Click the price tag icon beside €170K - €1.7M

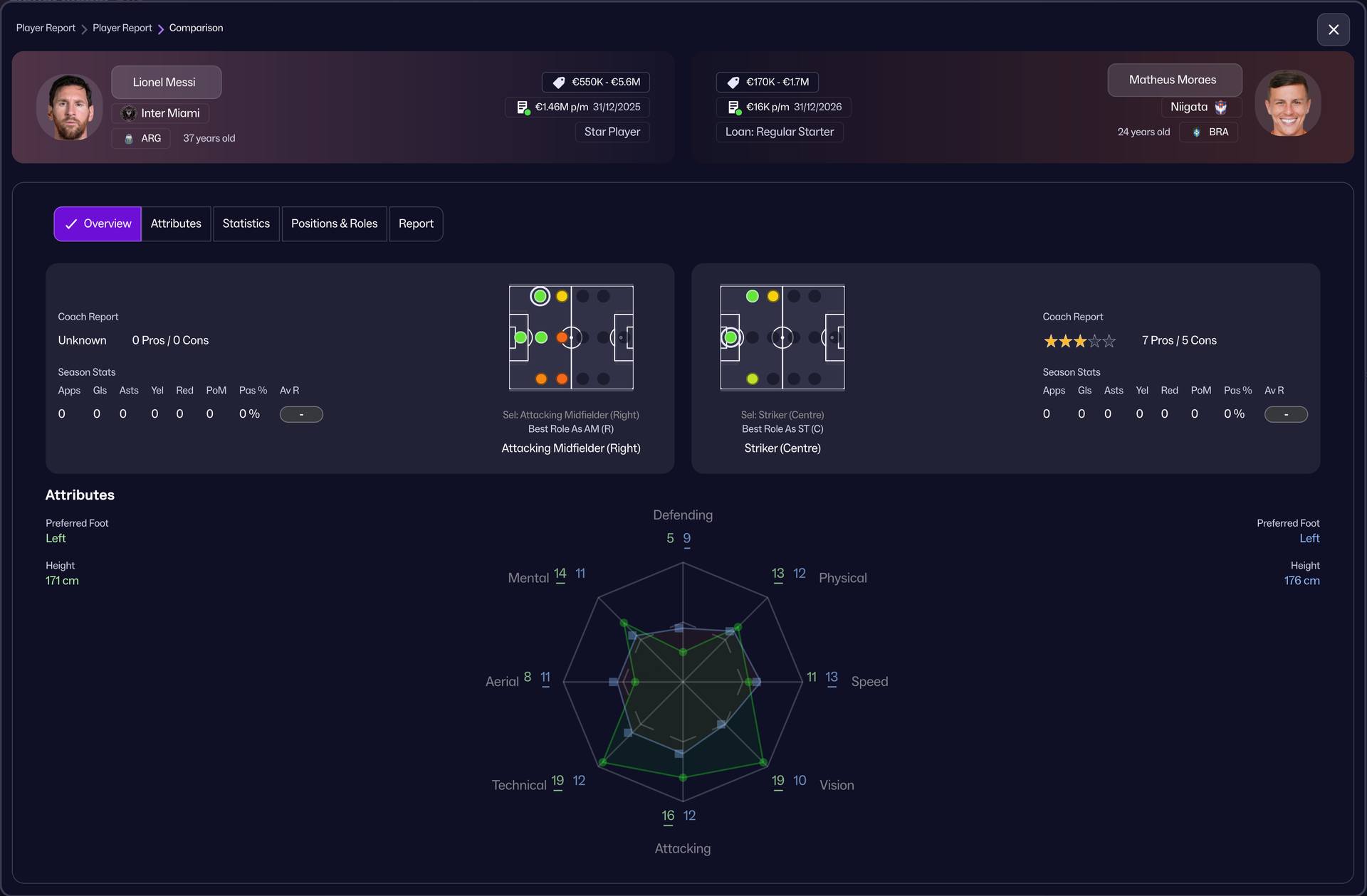click(x=733, y=82)
